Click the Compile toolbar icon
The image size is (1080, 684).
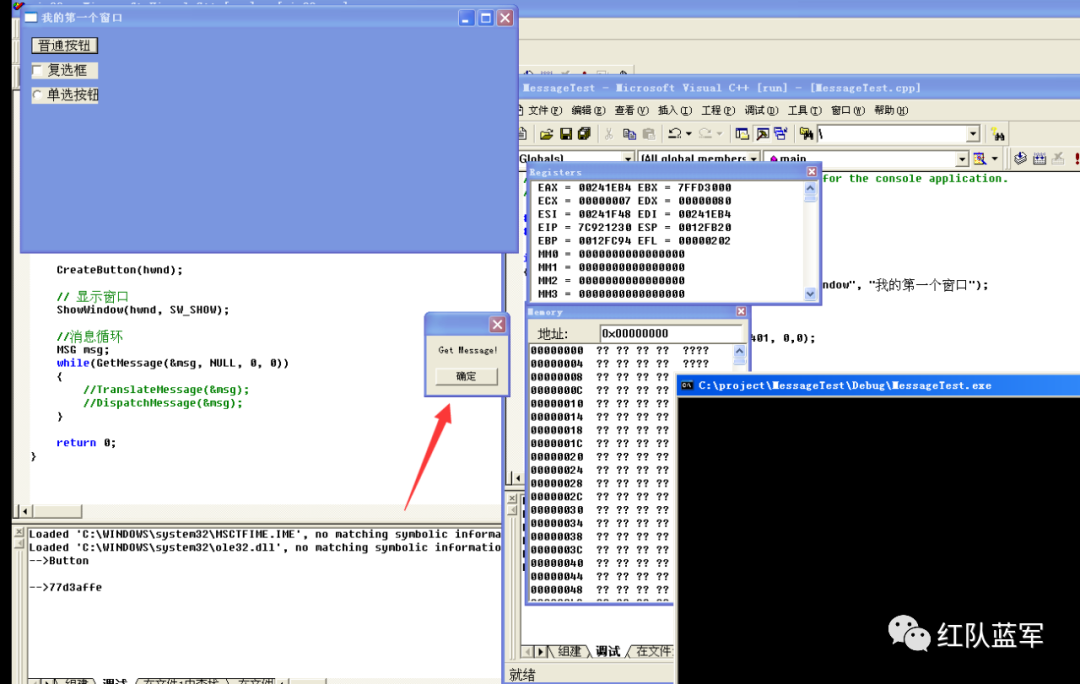coord(1020,159)
